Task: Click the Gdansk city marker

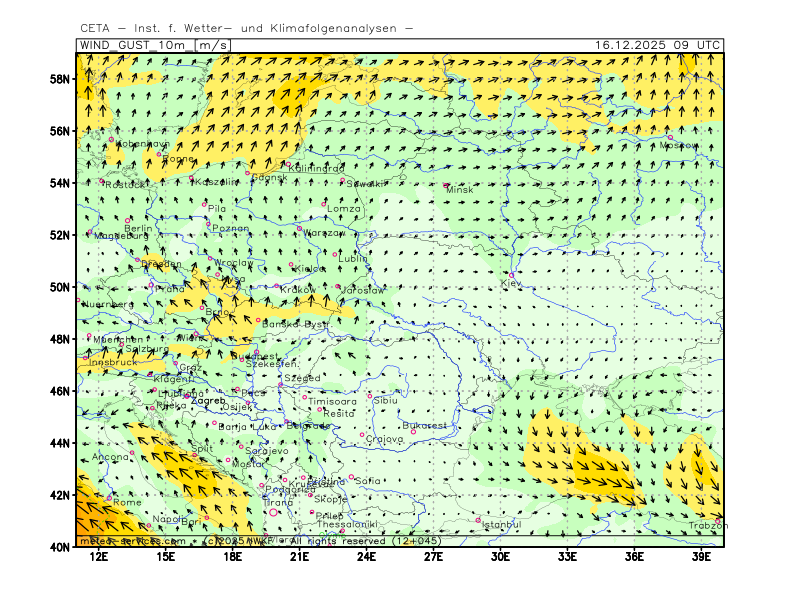Action: [x=250, y=171]
